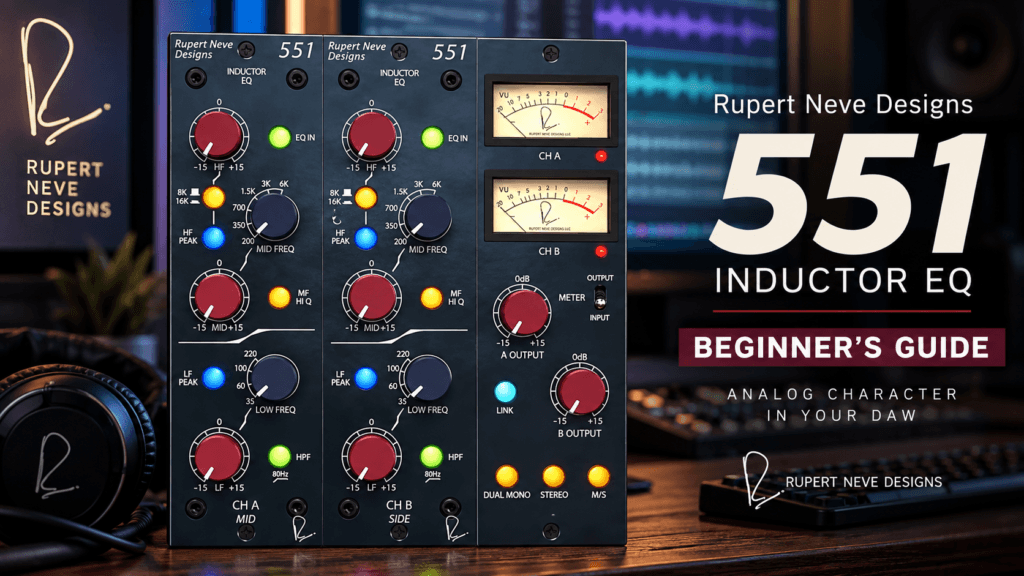Enable CH B HF PEAK blue button
Viewport: 1024px width, 576px height.
pos(366,238)
